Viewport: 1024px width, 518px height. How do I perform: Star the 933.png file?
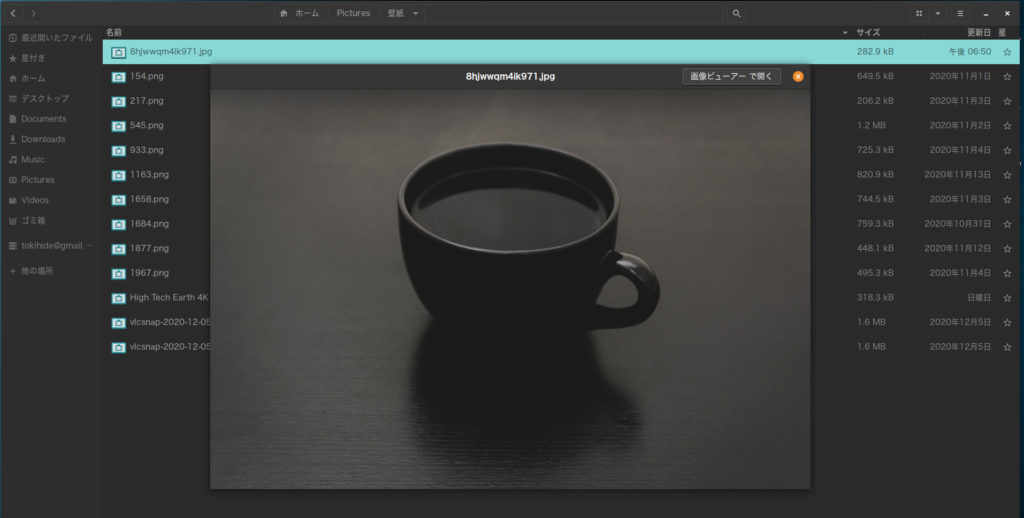1007,150
